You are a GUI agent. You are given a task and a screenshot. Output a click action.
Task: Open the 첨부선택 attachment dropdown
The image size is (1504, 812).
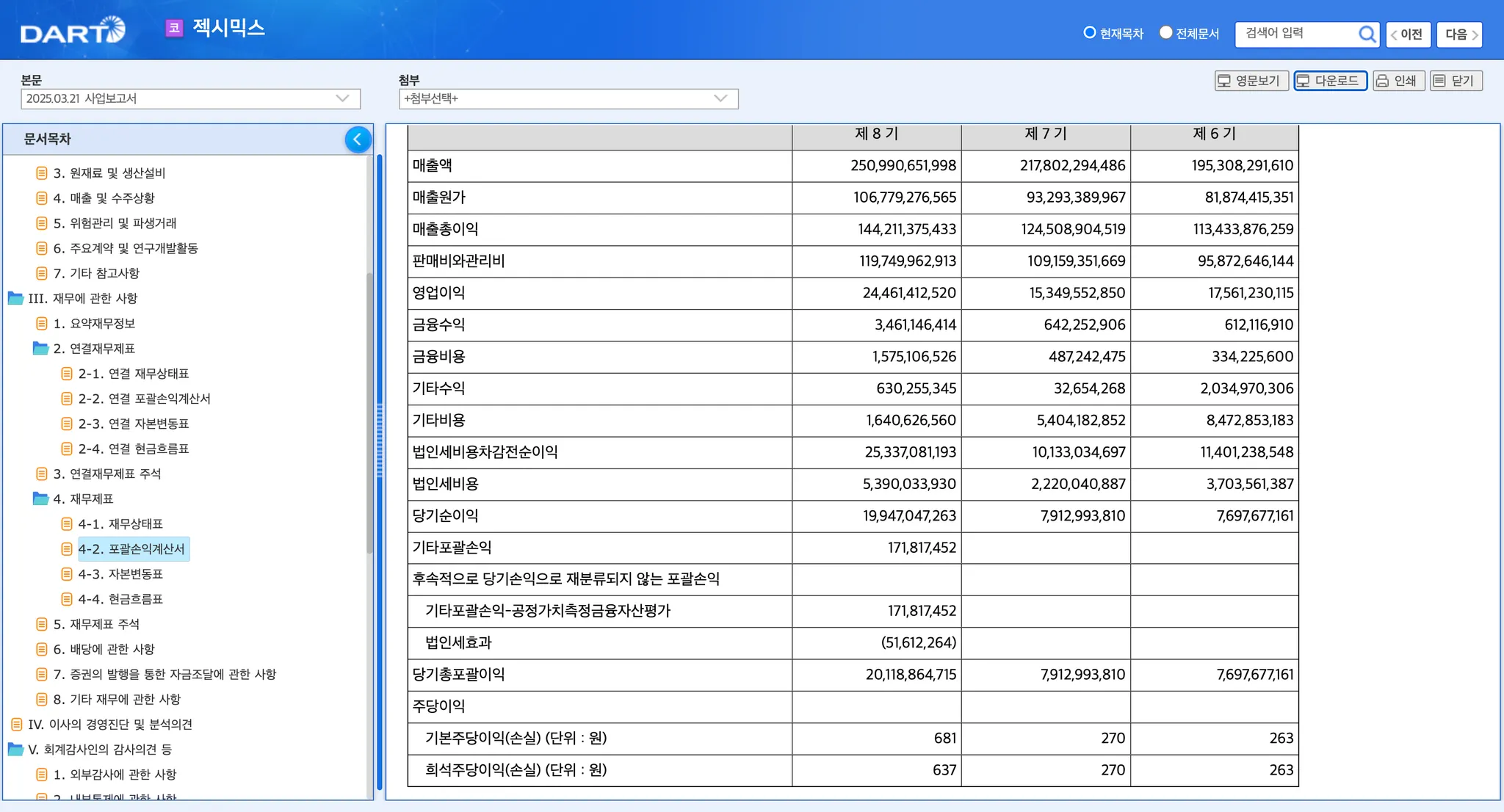[x=568, y=98]
